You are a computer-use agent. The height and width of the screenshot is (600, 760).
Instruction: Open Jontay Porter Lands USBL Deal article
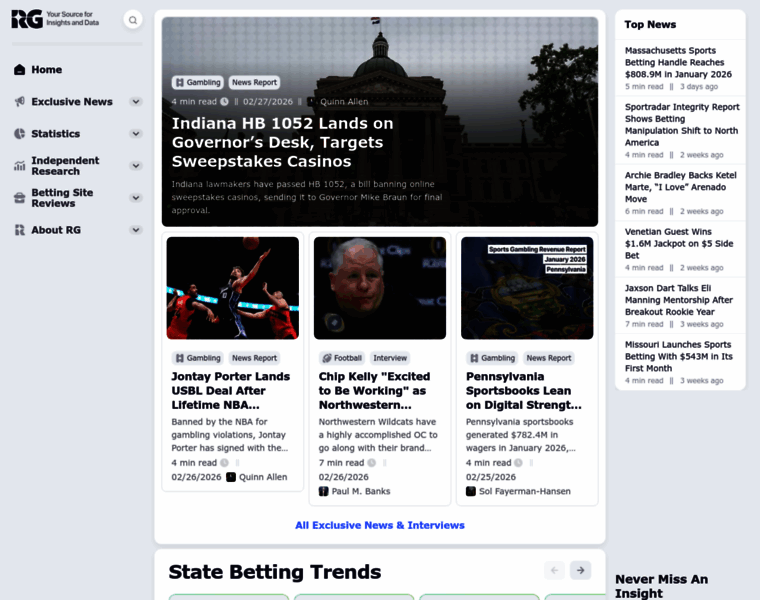tap(231, 391)
